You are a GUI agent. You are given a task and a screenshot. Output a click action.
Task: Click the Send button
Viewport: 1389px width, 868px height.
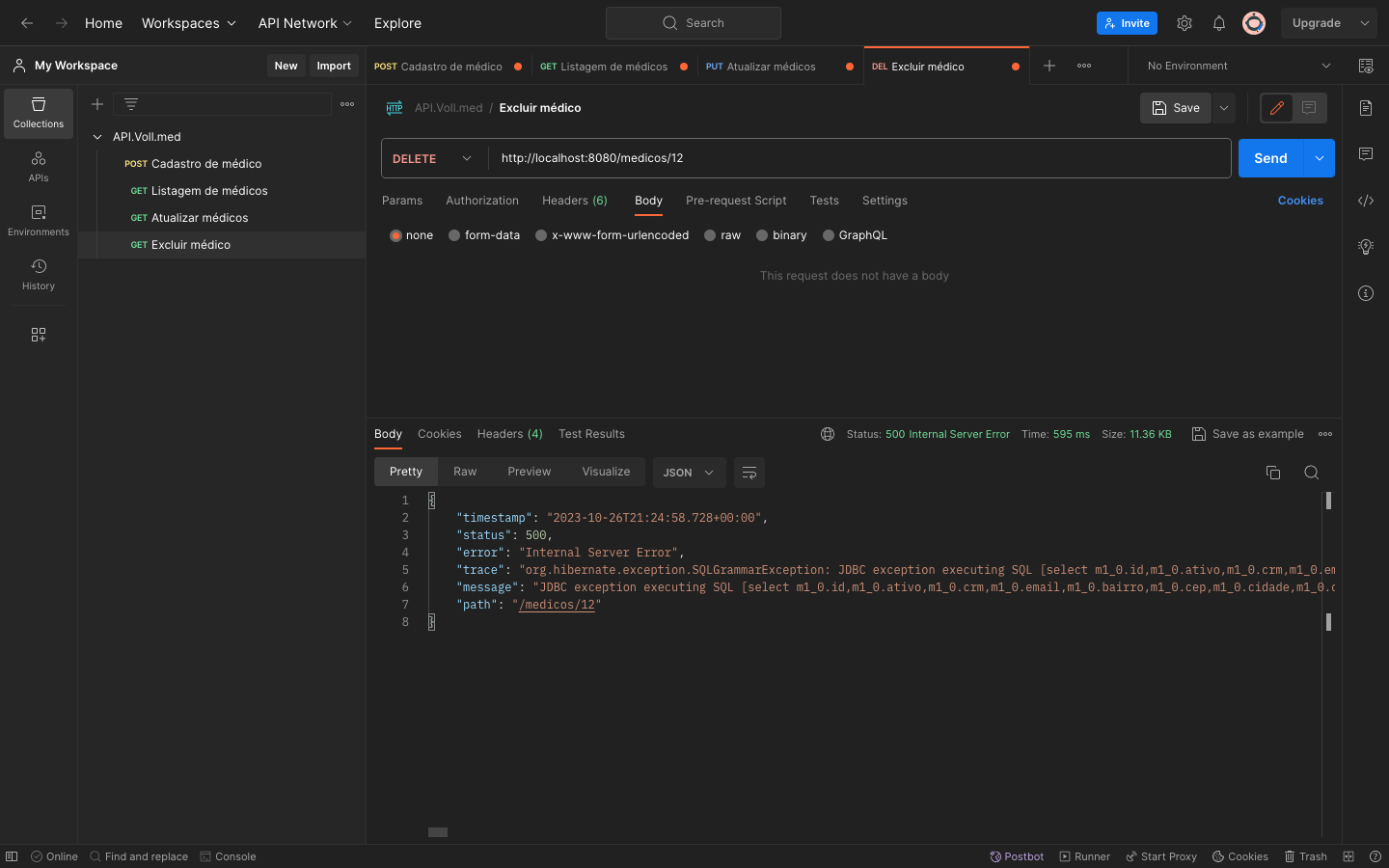tap(1270, 158)
